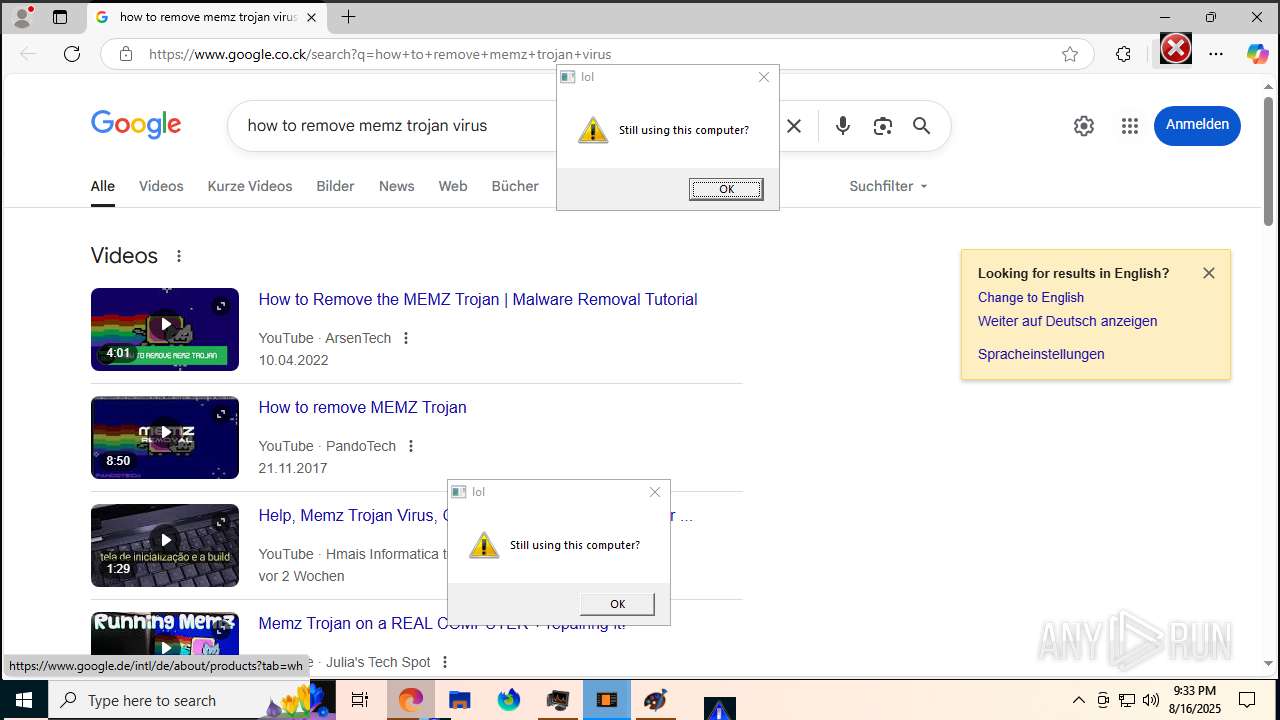This screenshot has width=1280, height=720.
Task: Clear the search box with X
Action: click(x=794, y=126)
